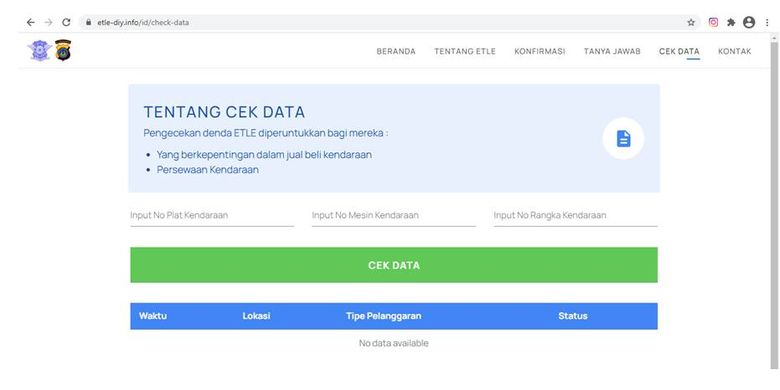
Task: Click the blue document icon in circle
Action: 623,138
